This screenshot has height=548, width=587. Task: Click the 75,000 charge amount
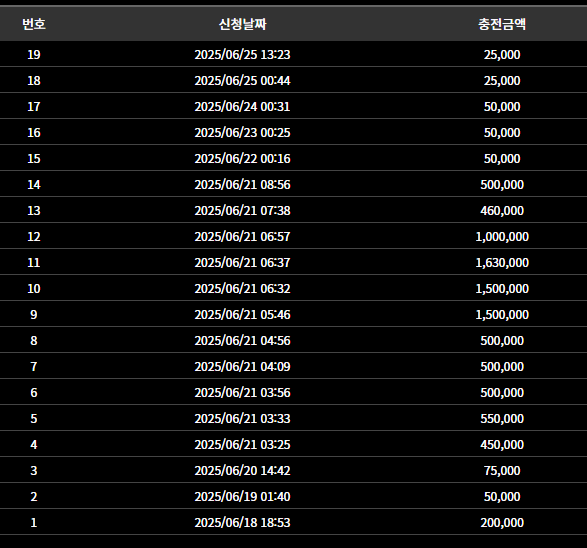[502, 471]
